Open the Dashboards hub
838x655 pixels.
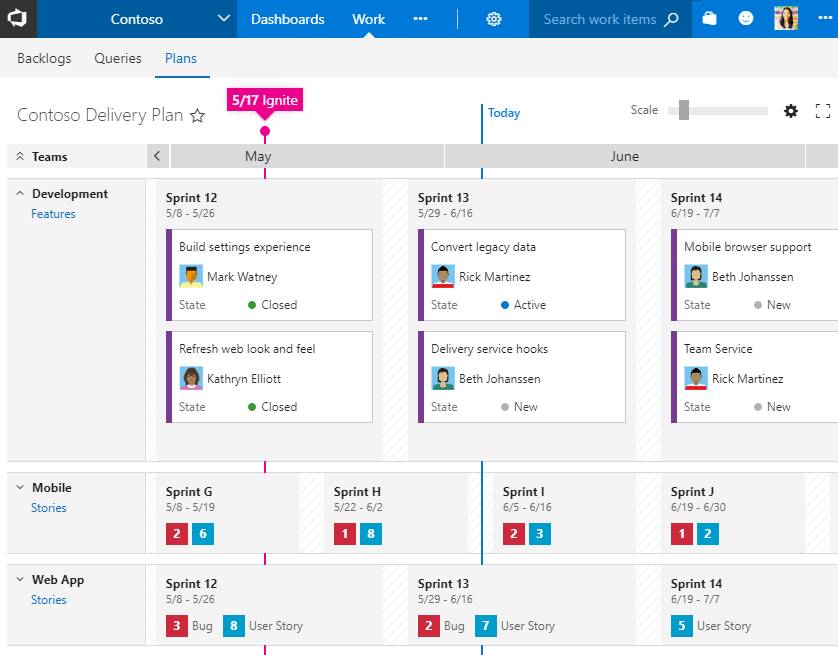coord(288,19)
